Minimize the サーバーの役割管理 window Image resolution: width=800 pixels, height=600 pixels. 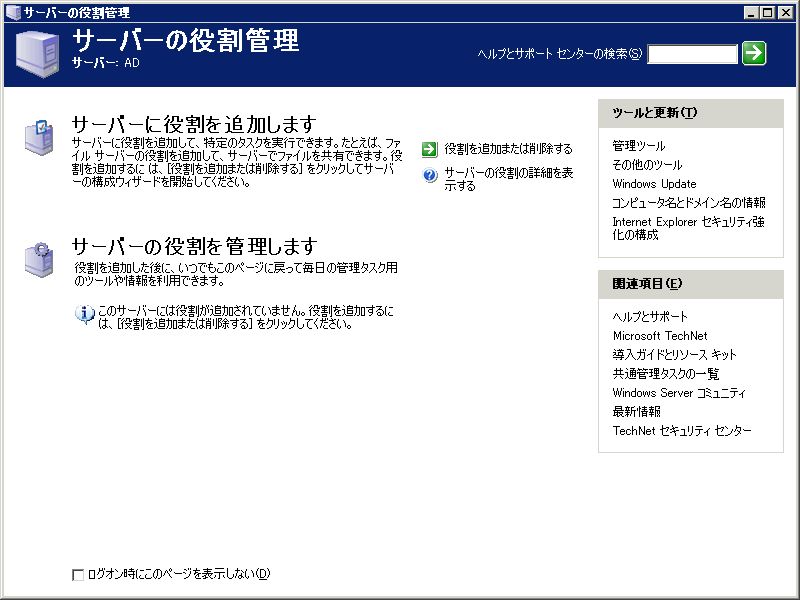click(750, 13)
